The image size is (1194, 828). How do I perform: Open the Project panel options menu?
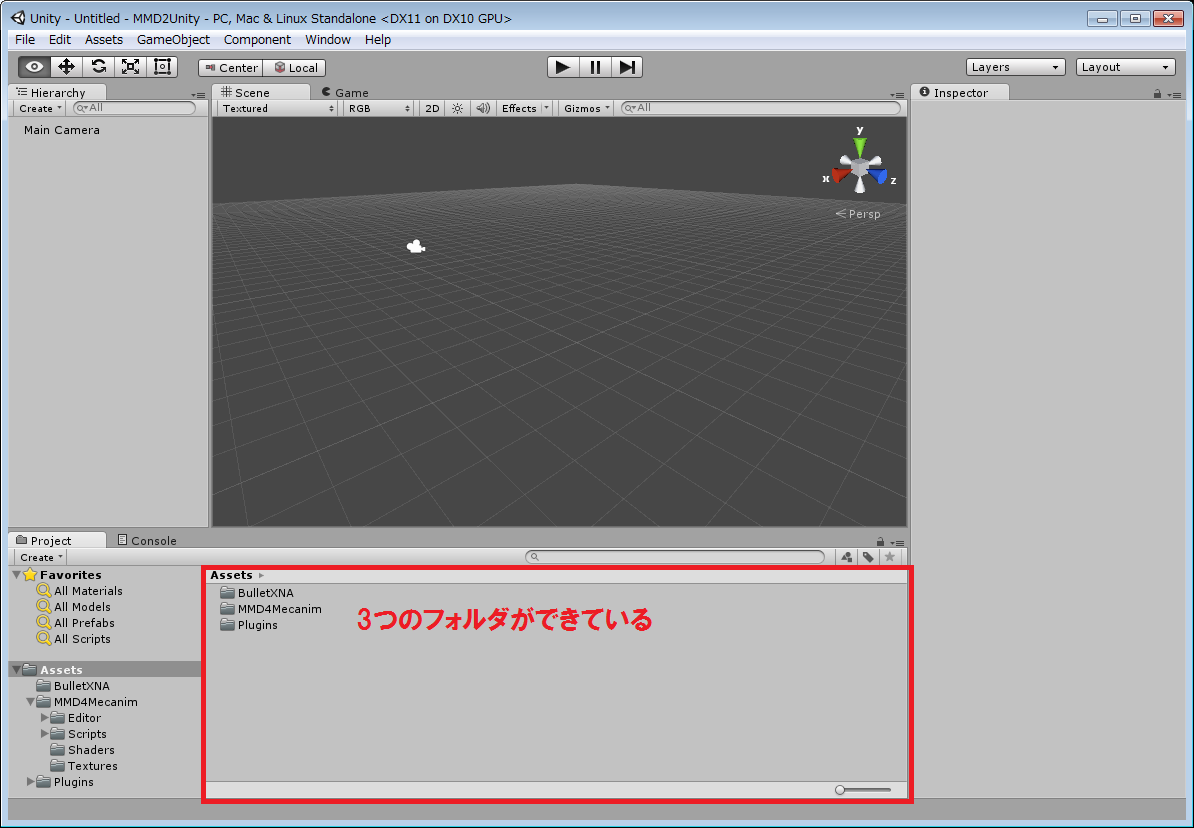coord(898,542)
